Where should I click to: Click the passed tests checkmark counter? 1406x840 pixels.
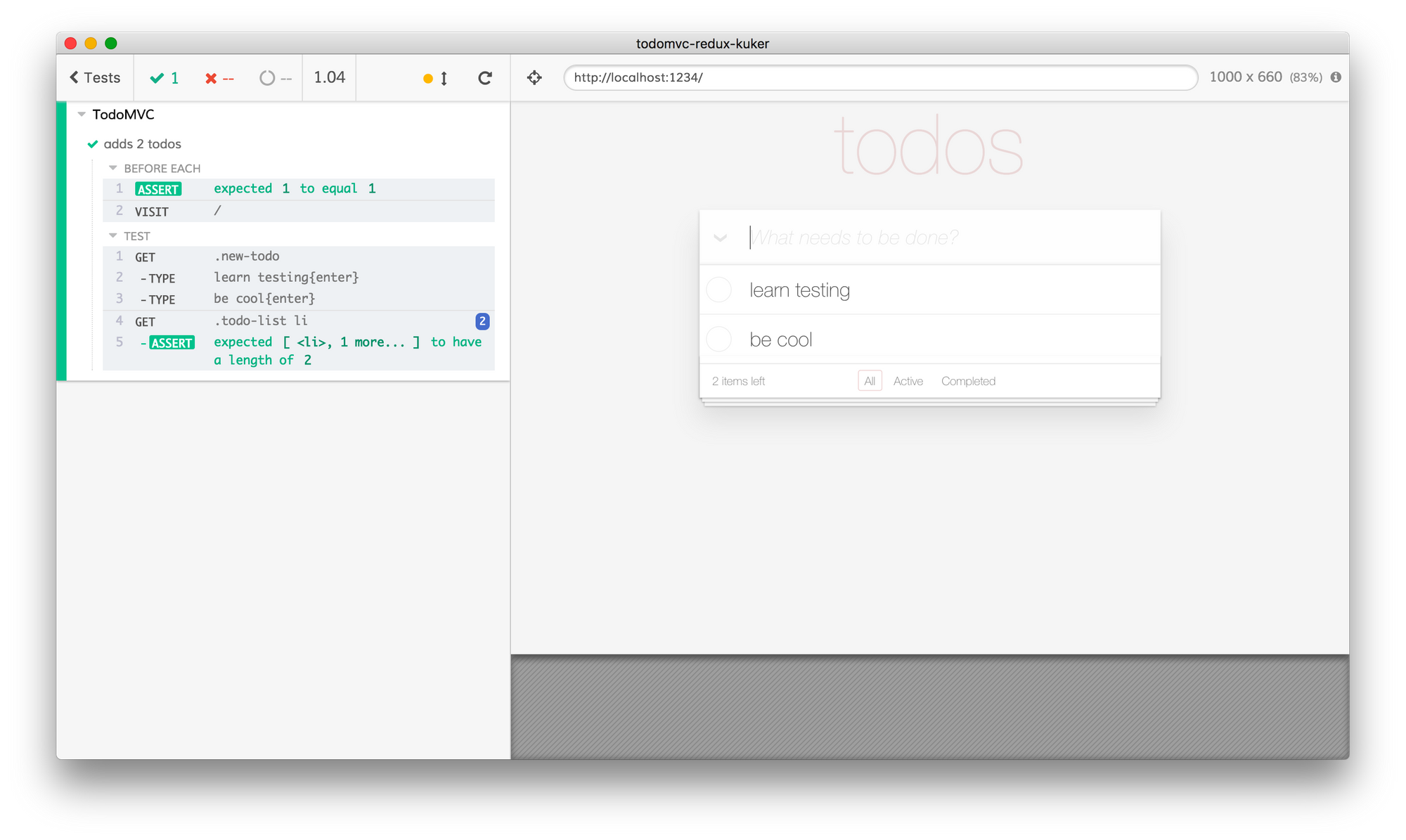165,78
